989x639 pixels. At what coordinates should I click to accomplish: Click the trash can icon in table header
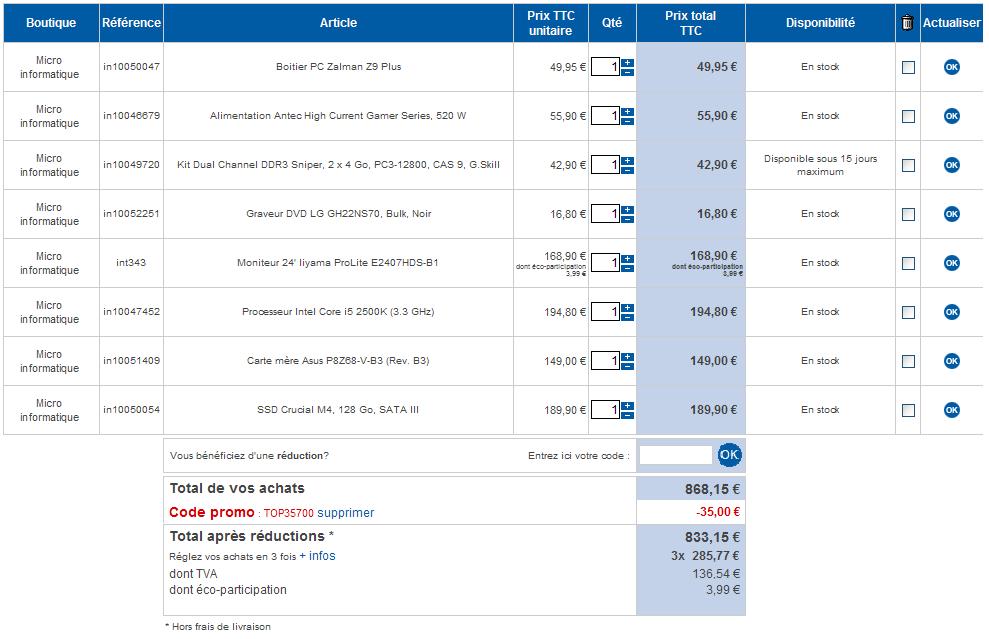click(x=907, y=23)
